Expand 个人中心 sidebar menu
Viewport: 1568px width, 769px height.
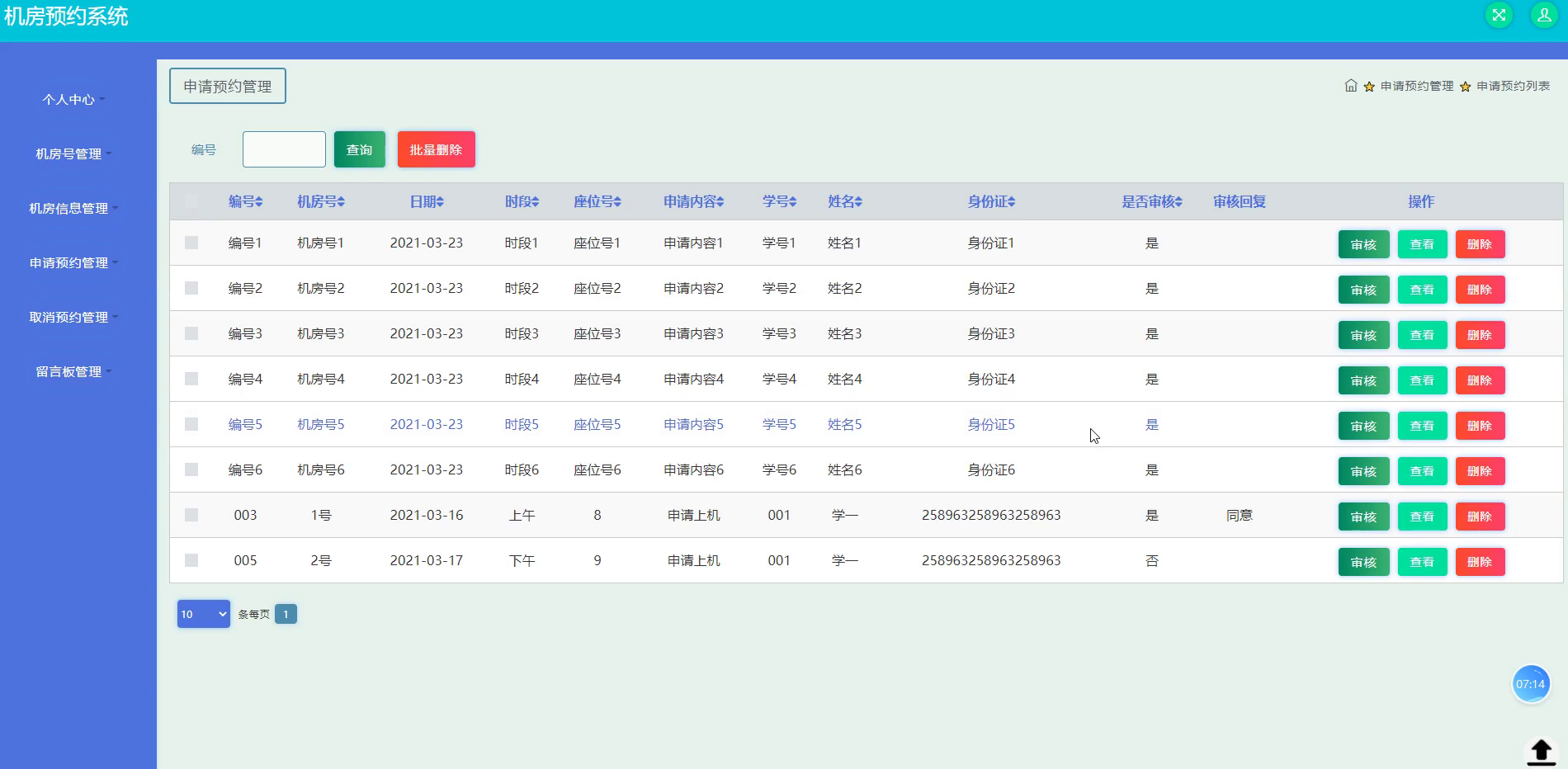(x=73, y=100)
